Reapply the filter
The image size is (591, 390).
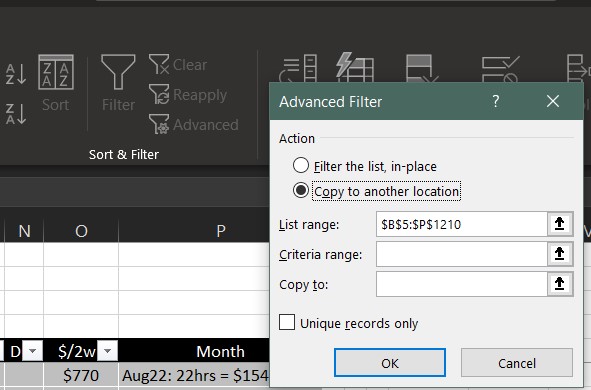[188, 95]
